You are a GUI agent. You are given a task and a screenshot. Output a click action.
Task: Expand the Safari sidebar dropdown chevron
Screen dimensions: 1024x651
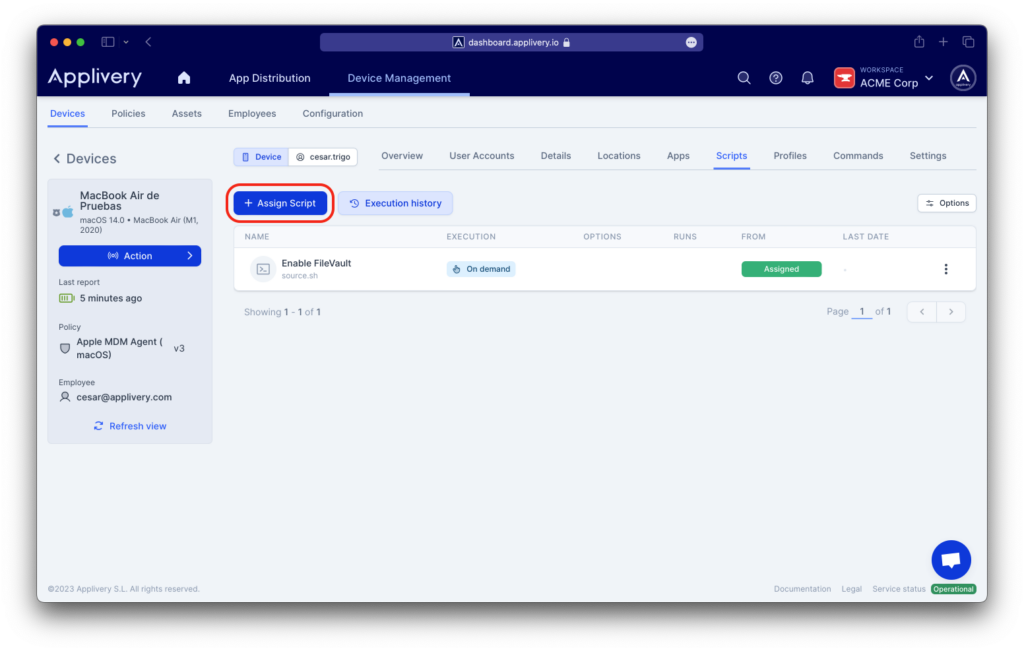pyautogui.click(x=126, y=42)
